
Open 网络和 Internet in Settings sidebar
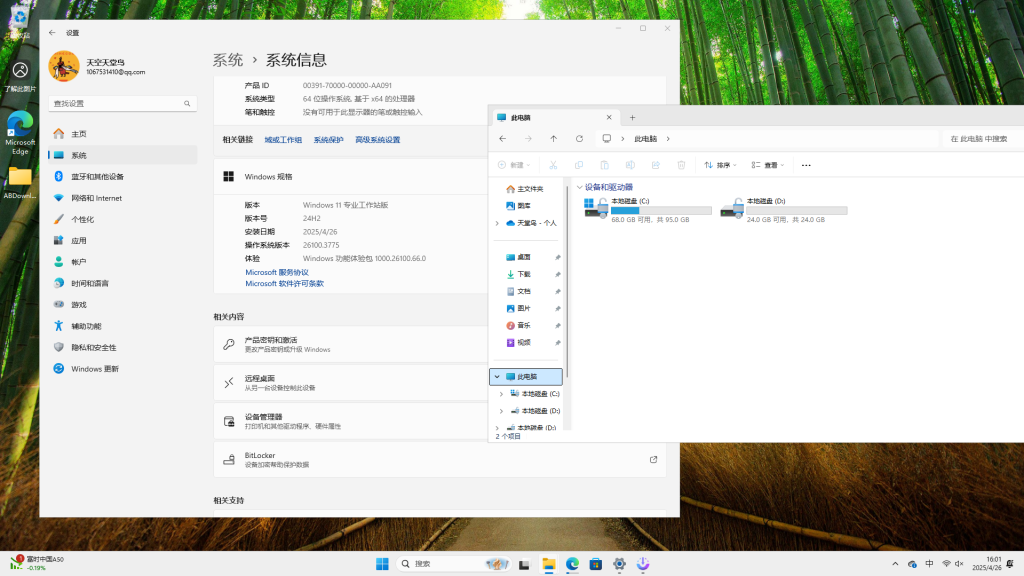(123, 198)
